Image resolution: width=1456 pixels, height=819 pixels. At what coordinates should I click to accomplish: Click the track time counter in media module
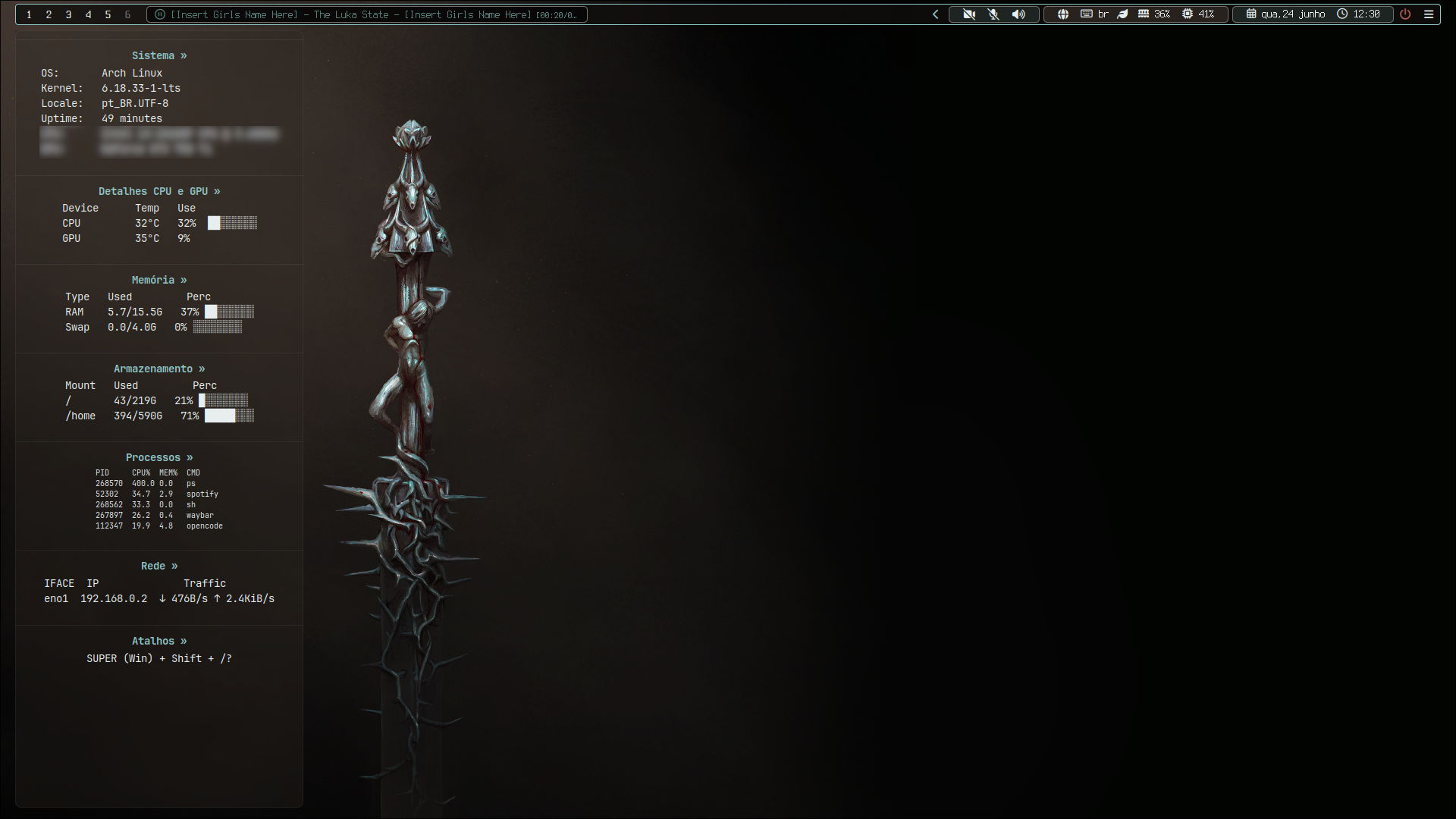[x=557, y=15]
